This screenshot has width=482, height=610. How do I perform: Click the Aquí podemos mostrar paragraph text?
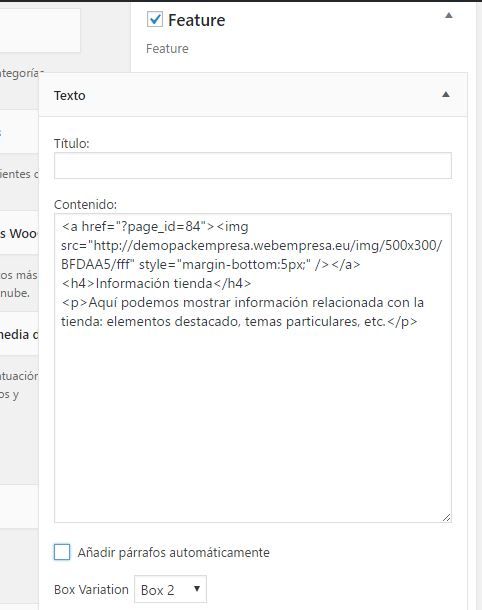(x=242, y=312)
